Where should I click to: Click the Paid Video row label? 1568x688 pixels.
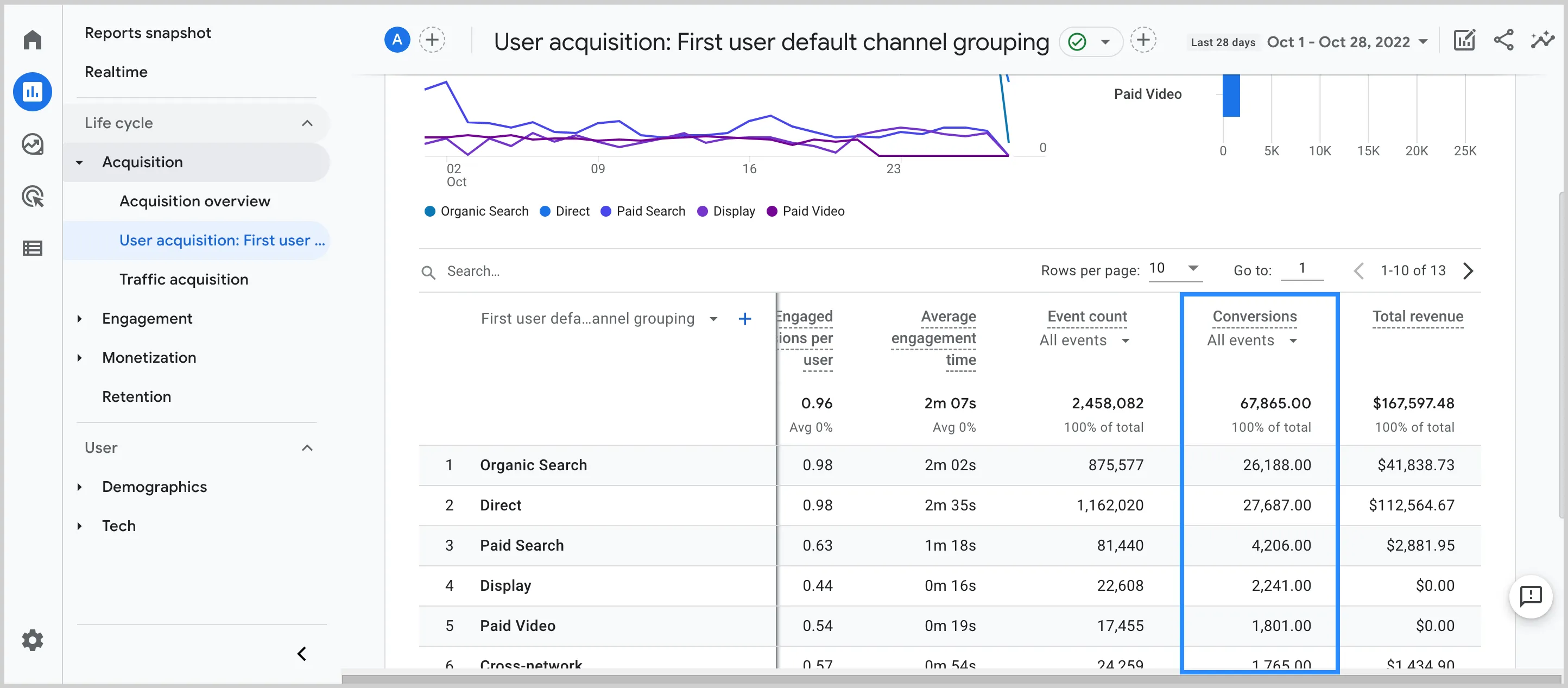(517, 627)
